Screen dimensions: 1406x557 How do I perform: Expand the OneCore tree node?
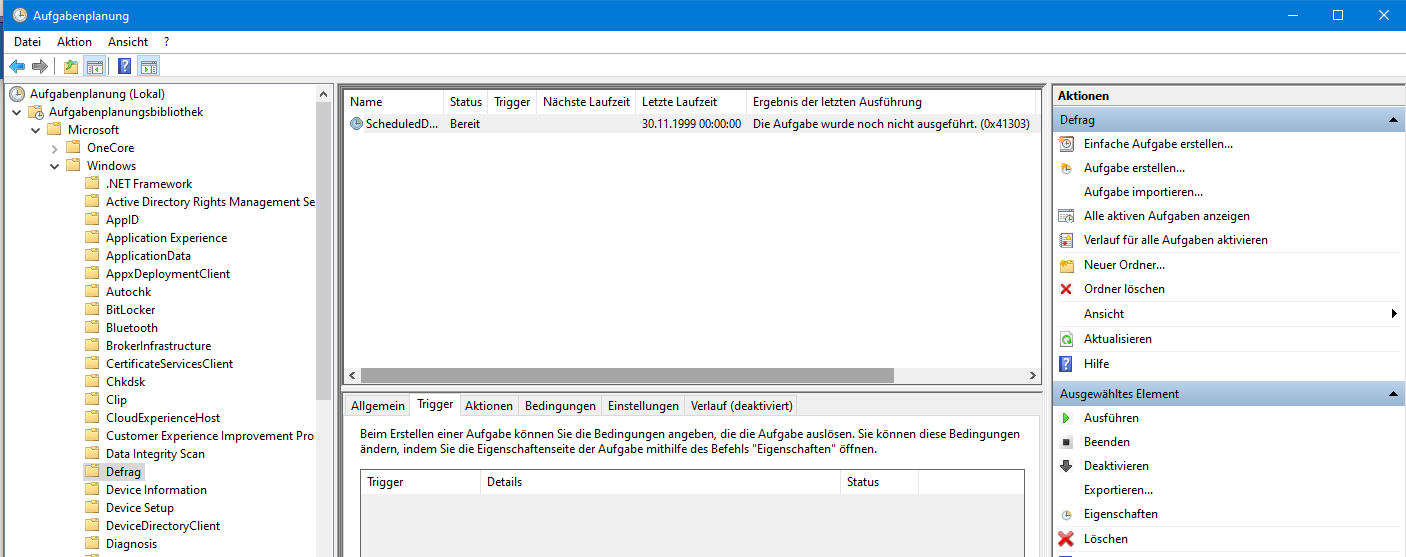coord(55,148)
